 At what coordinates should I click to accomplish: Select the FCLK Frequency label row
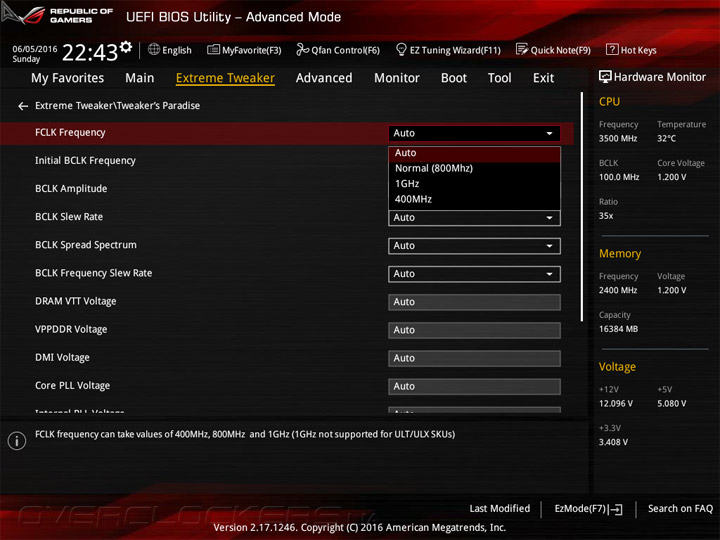coord(287,133)
